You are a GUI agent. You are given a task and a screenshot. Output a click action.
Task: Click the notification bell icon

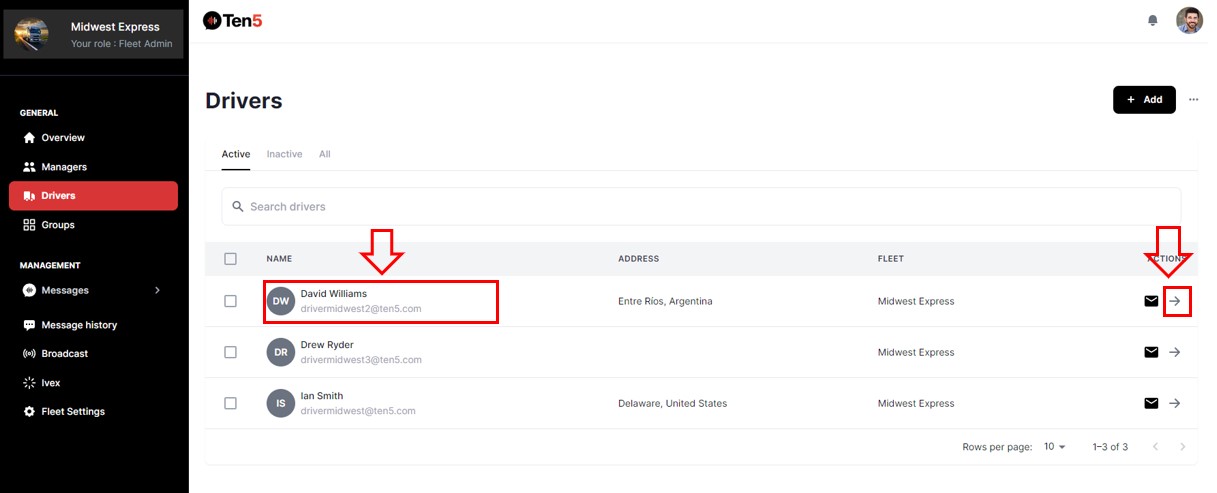[1153, 20]
